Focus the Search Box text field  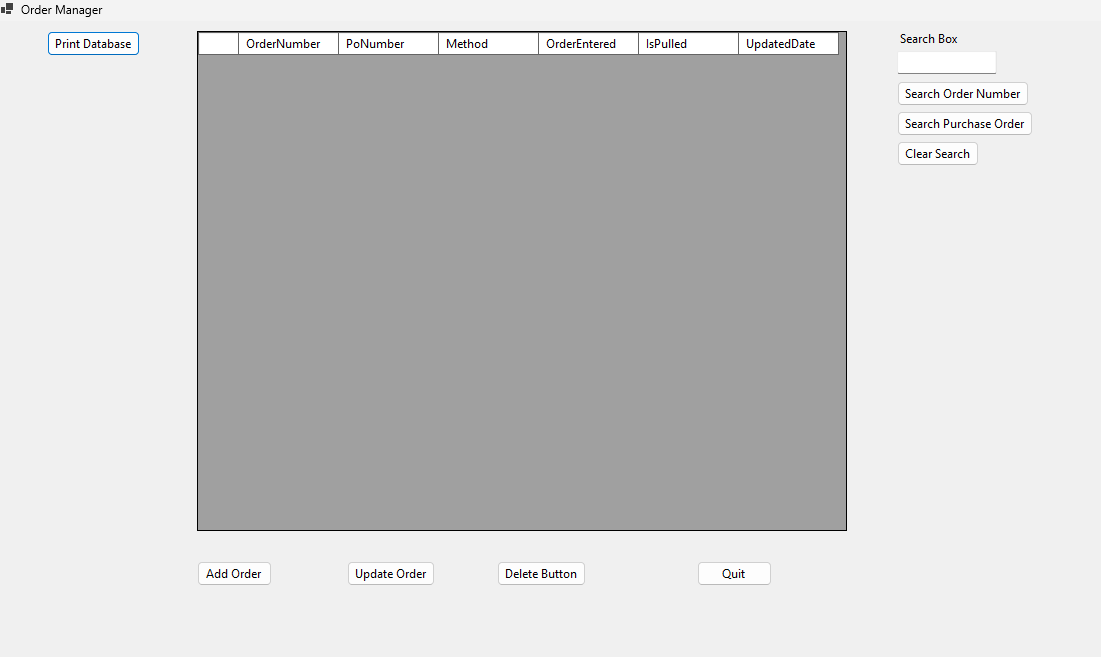click(x=947, y=62)
